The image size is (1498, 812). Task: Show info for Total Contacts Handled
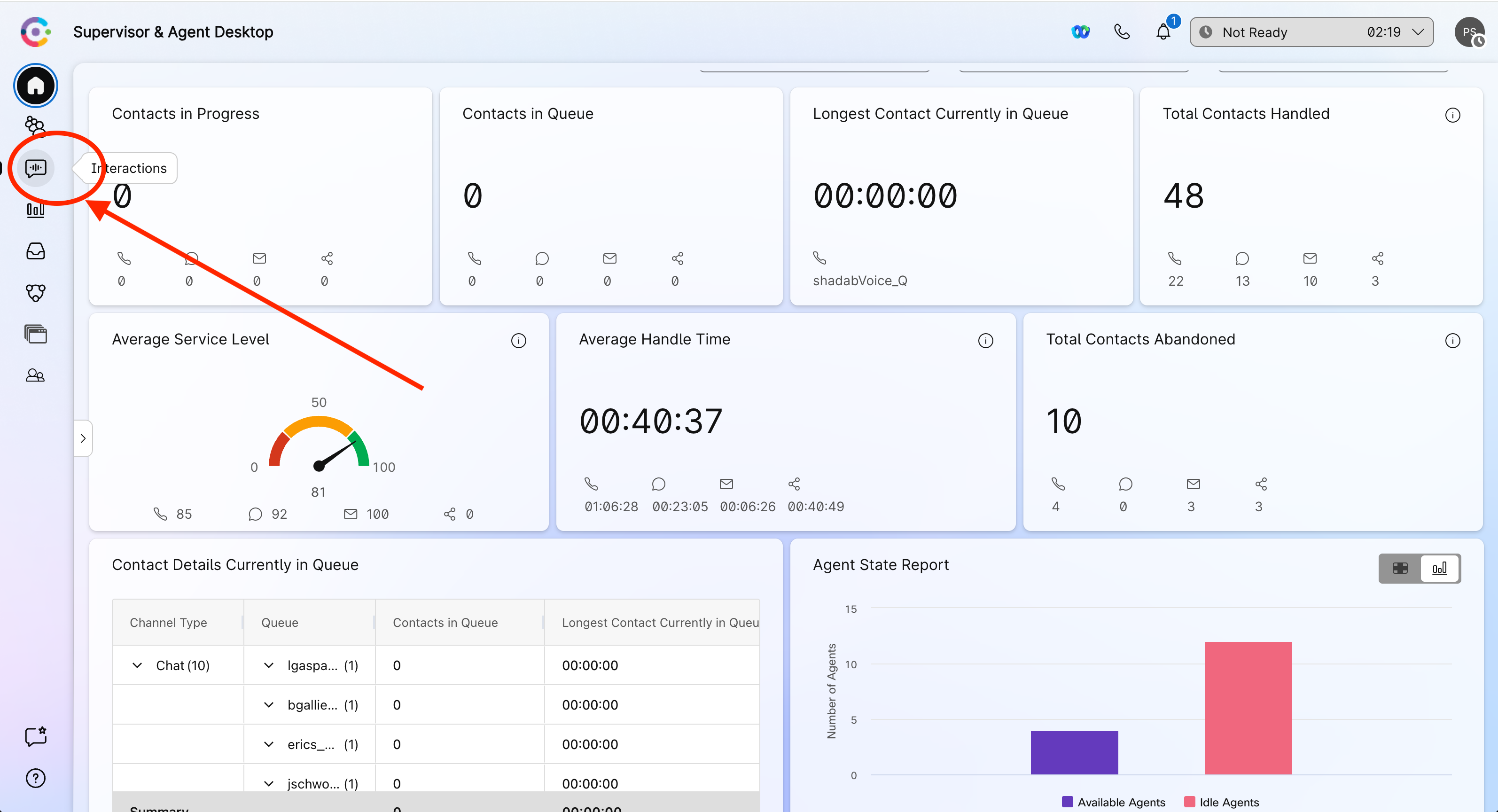pos(1452,115)
